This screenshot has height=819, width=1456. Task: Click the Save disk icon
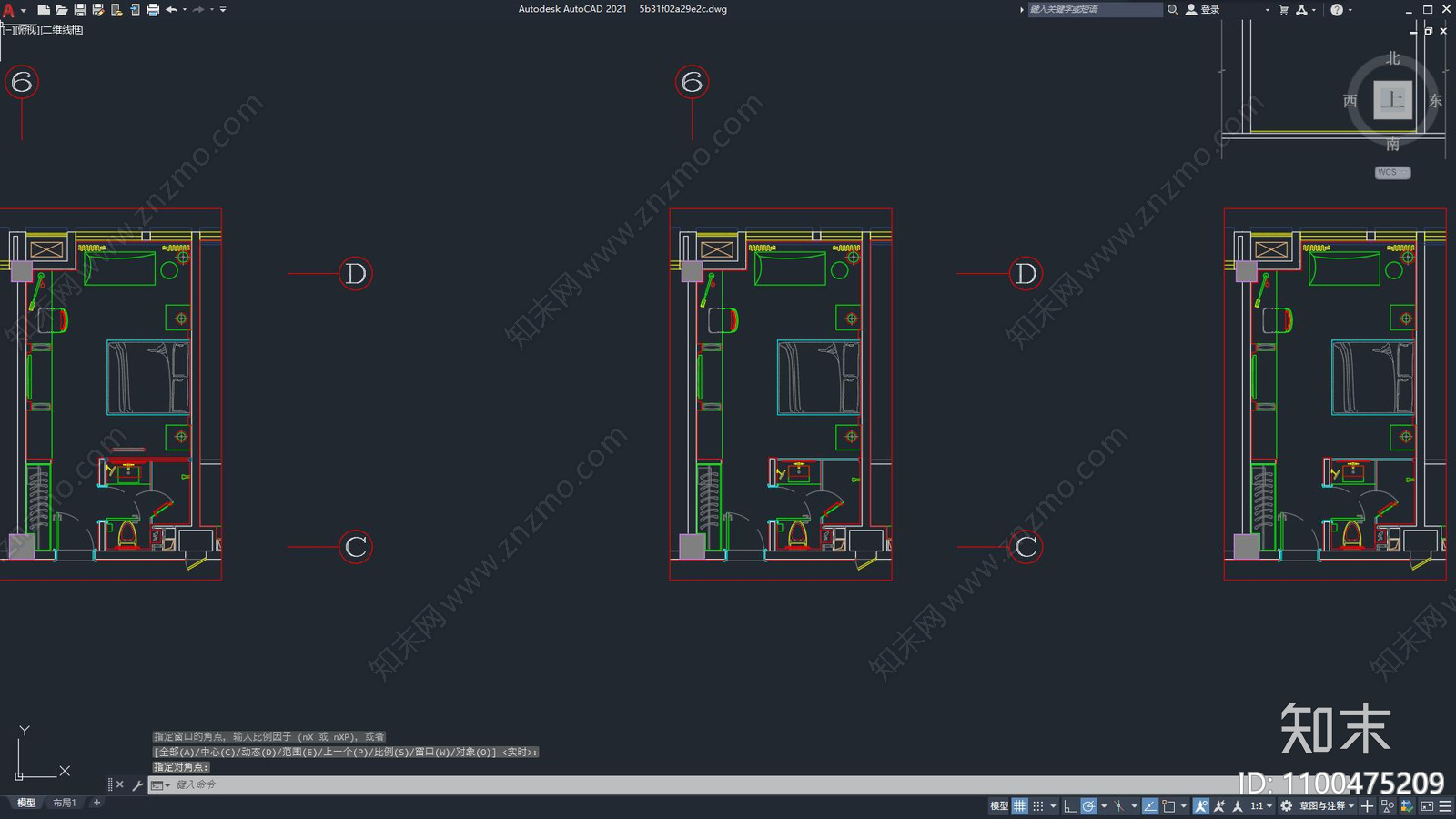tap(80, 10)
